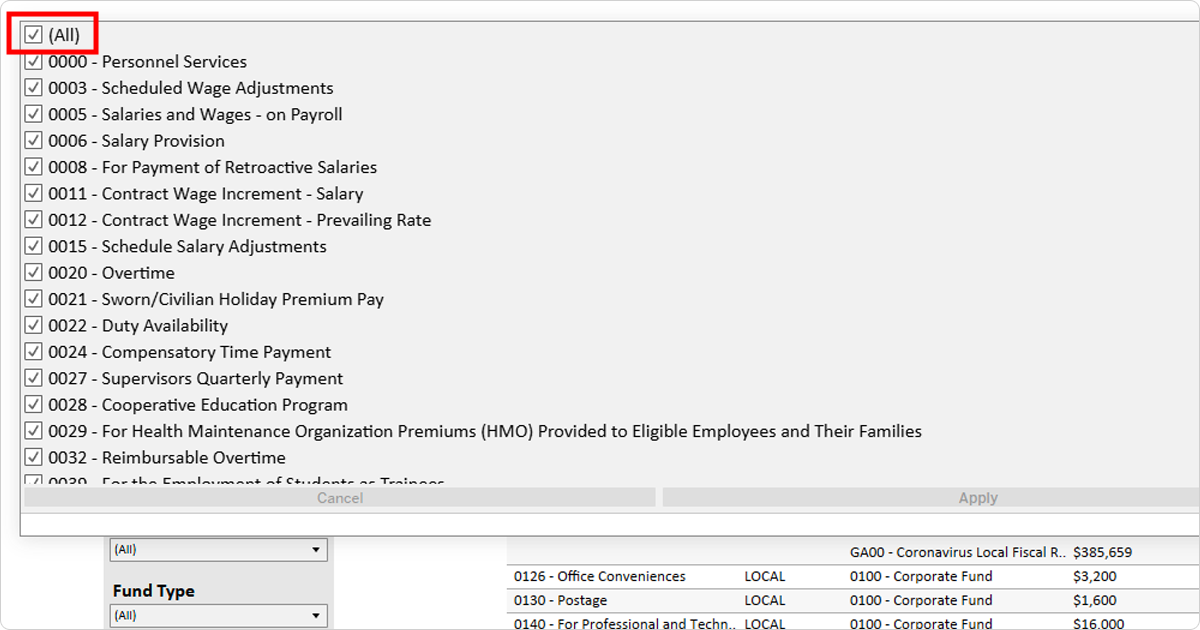This screenshot has height=630, width=1200.
Task: Click the Fund Type label
Action: [x=154, y=591]
